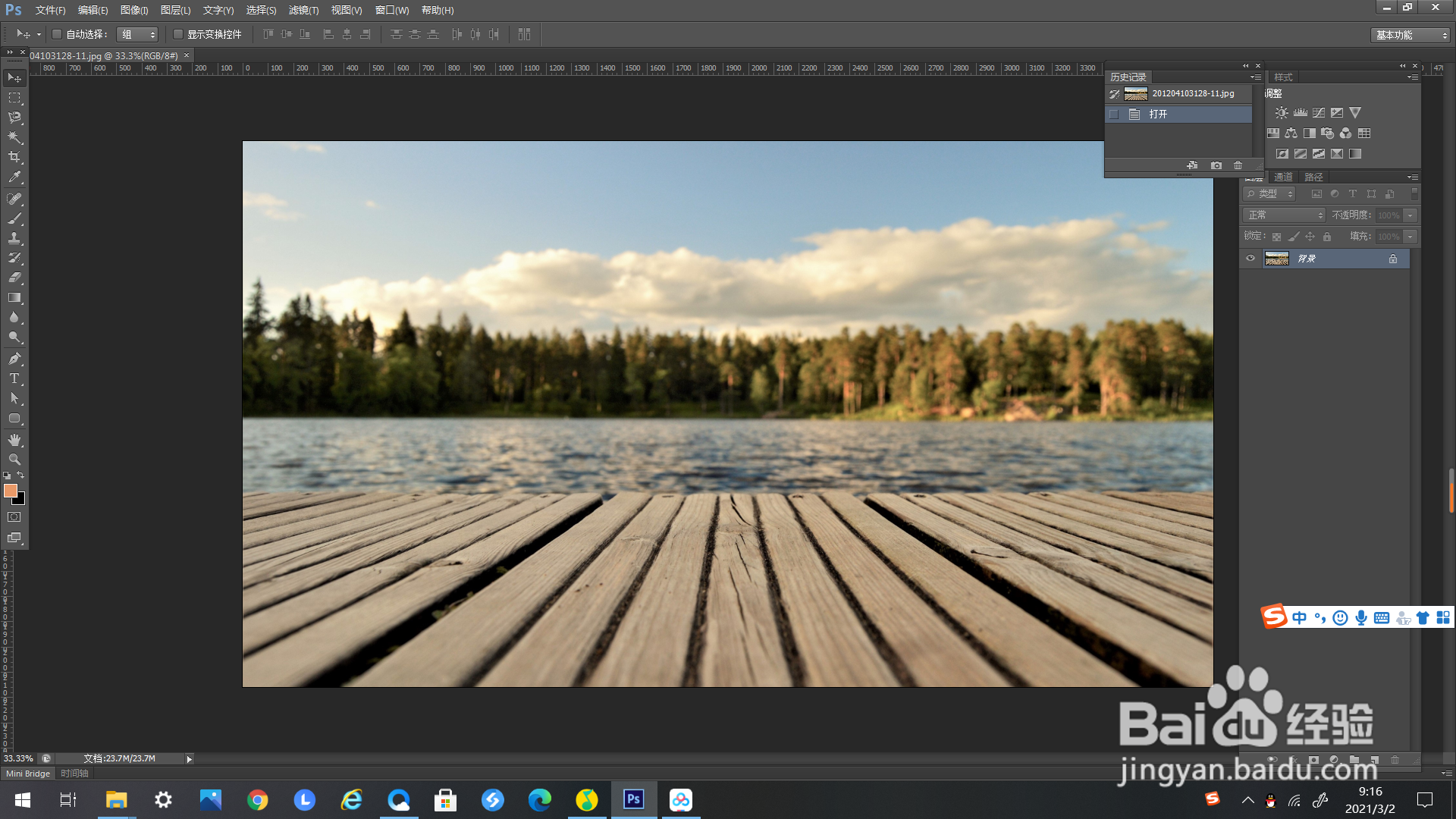1456x819 pixels.
Task: Select the Clone Stamp tool
Action: 14,238
